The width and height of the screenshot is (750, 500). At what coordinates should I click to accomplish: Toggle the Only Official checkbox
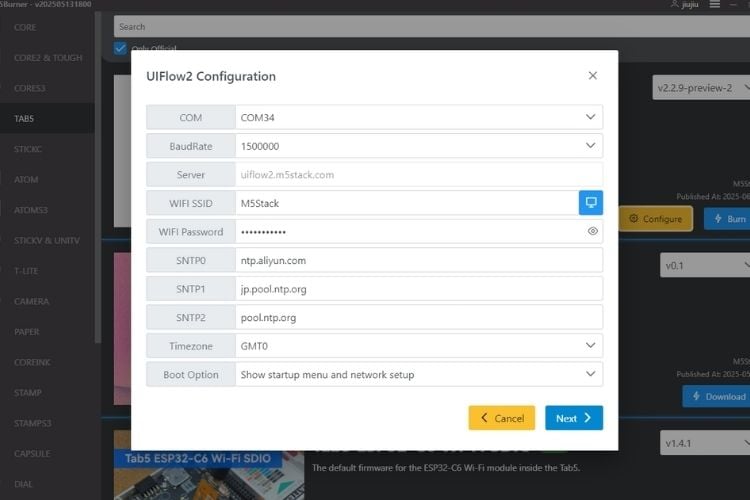tap(120, 48)
